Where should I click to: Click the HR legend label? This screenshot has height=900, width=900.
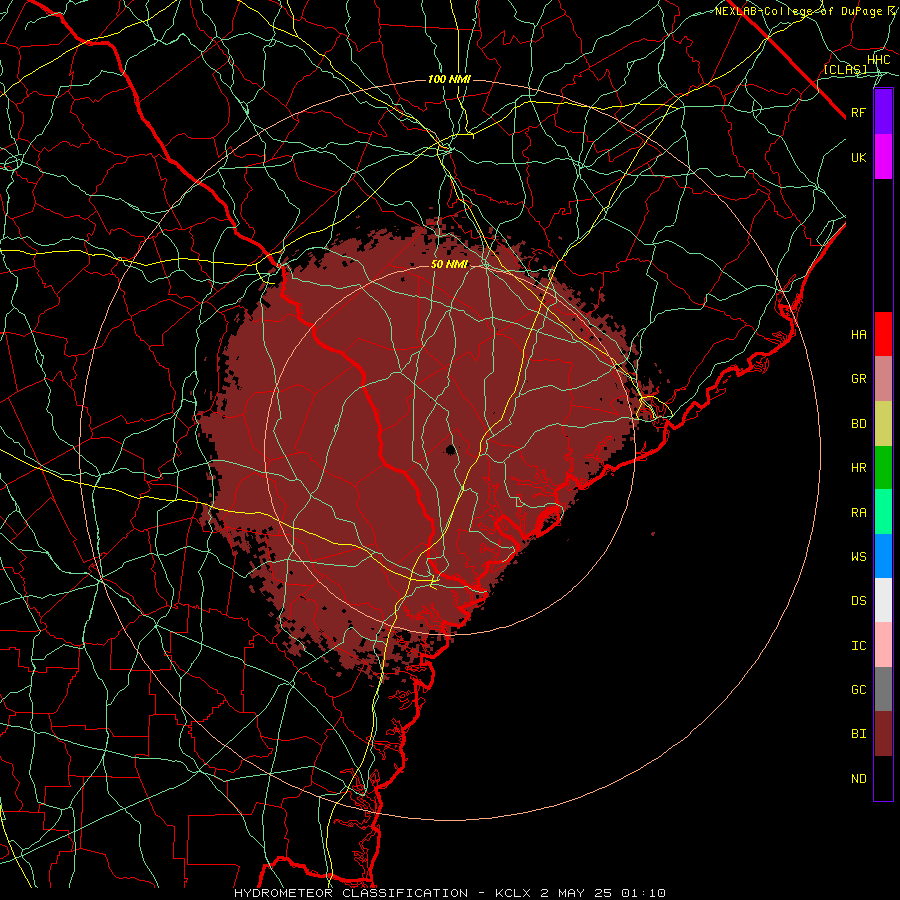pyautogui.click(x=858, y=468)
